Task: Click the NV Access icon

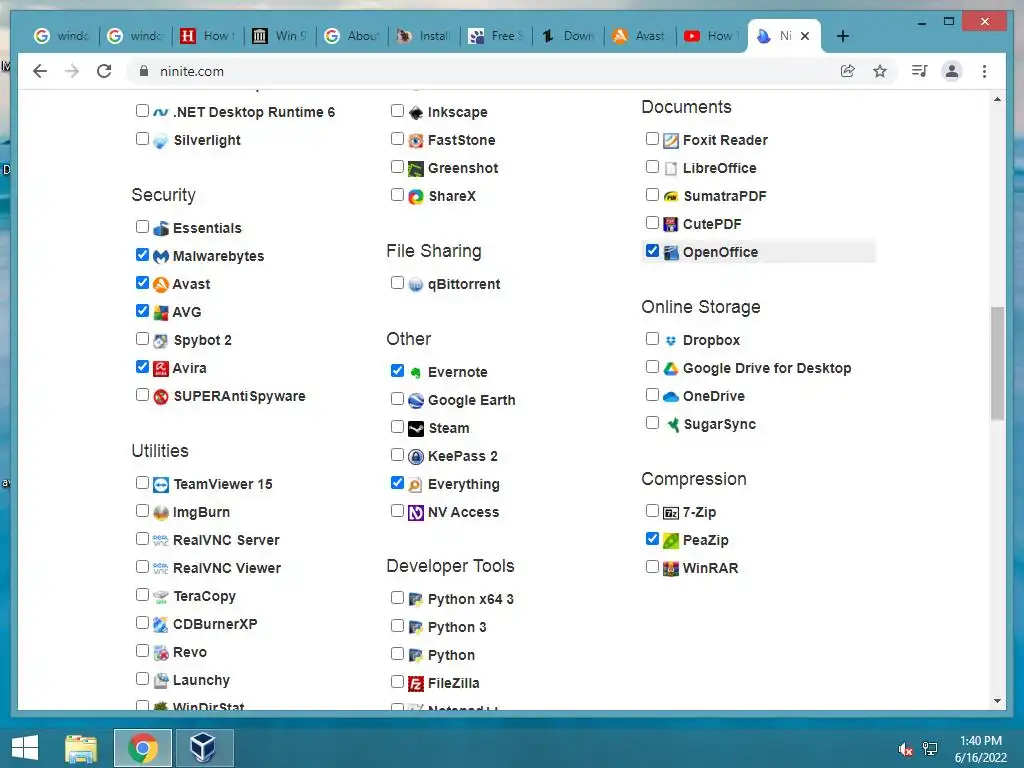Action: coord(415,513)
